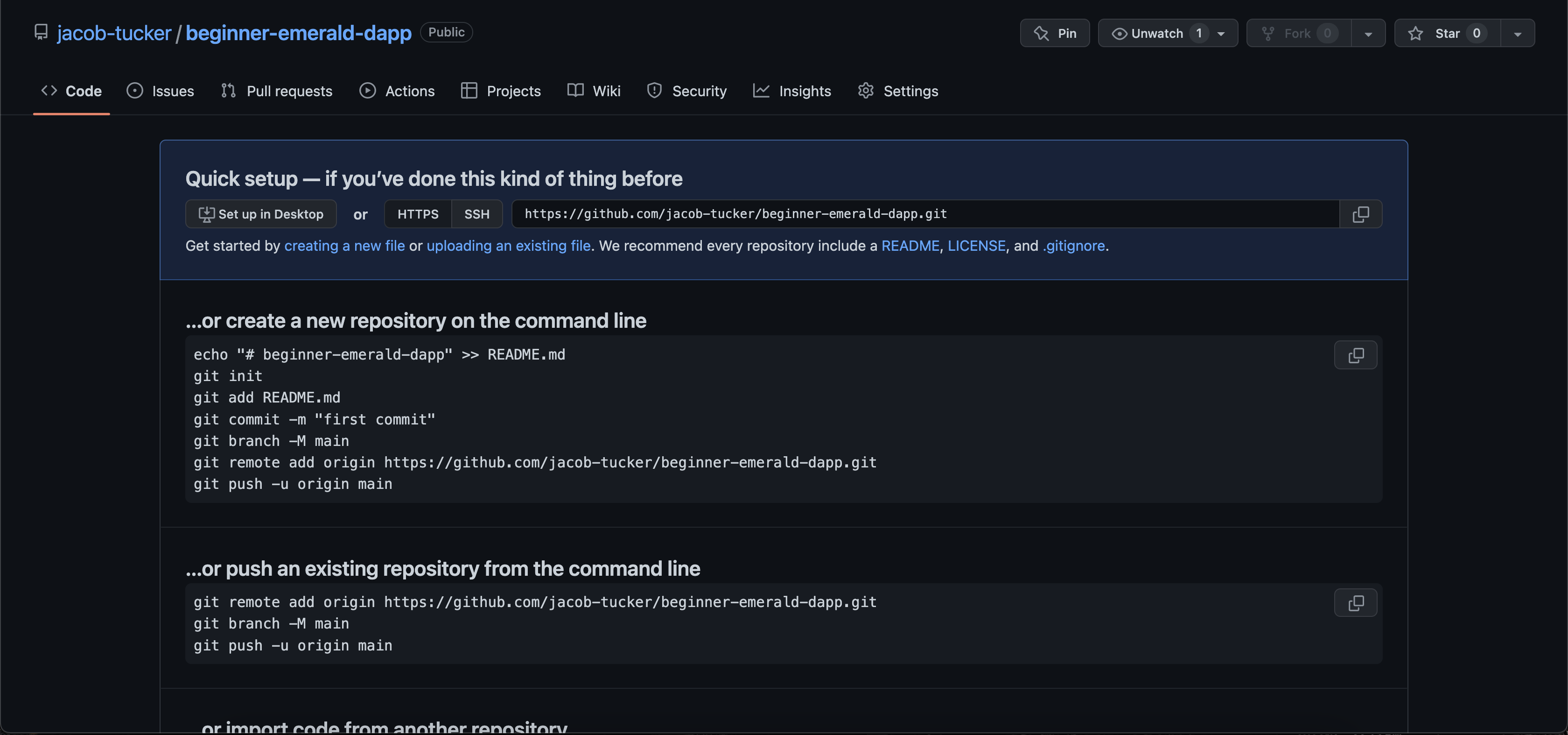Image resolution: width=1568 pixels, height=735 pixels.
Task: Click the text 'git commit -m "first commit"'
Action: tap(315, 419)
